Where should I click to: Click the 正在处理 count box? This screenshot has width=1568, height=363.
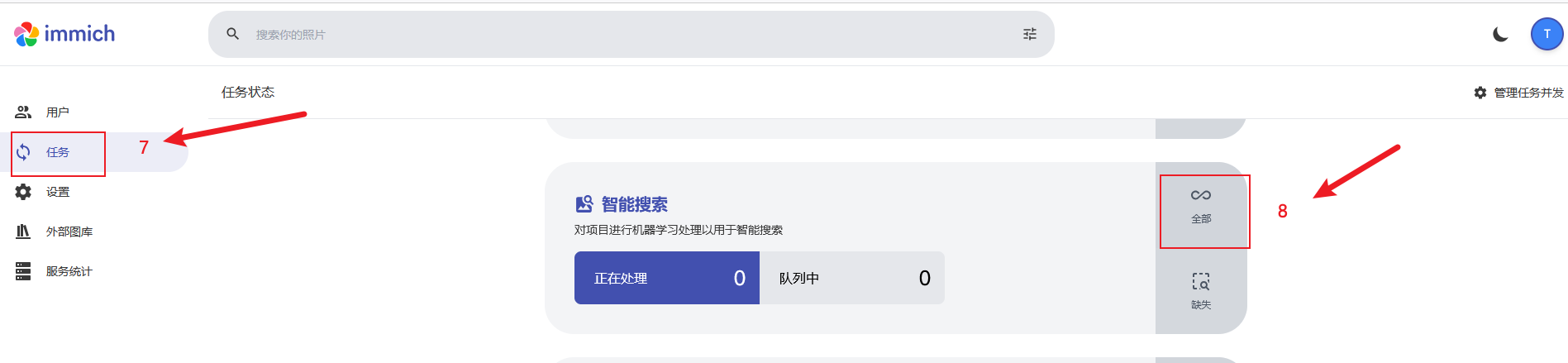(x=666, y=278)
